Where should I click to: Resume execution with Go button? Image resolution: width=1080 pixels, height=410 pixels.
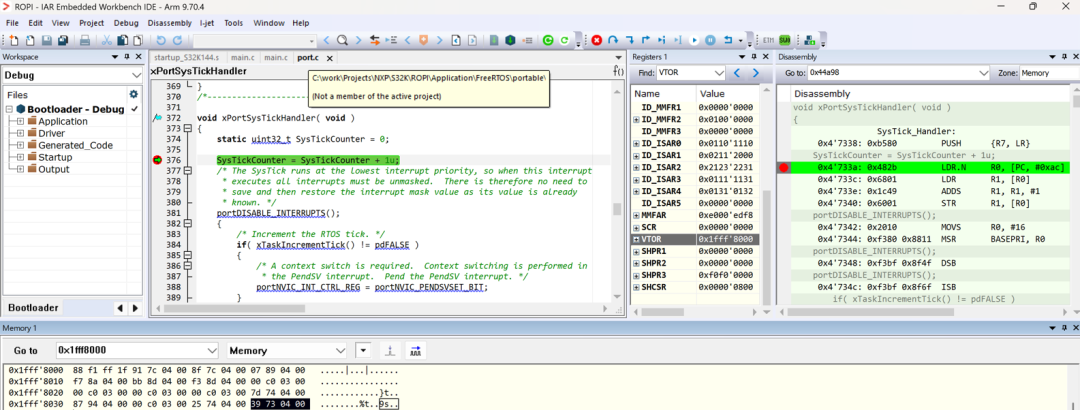pos(694,40)
